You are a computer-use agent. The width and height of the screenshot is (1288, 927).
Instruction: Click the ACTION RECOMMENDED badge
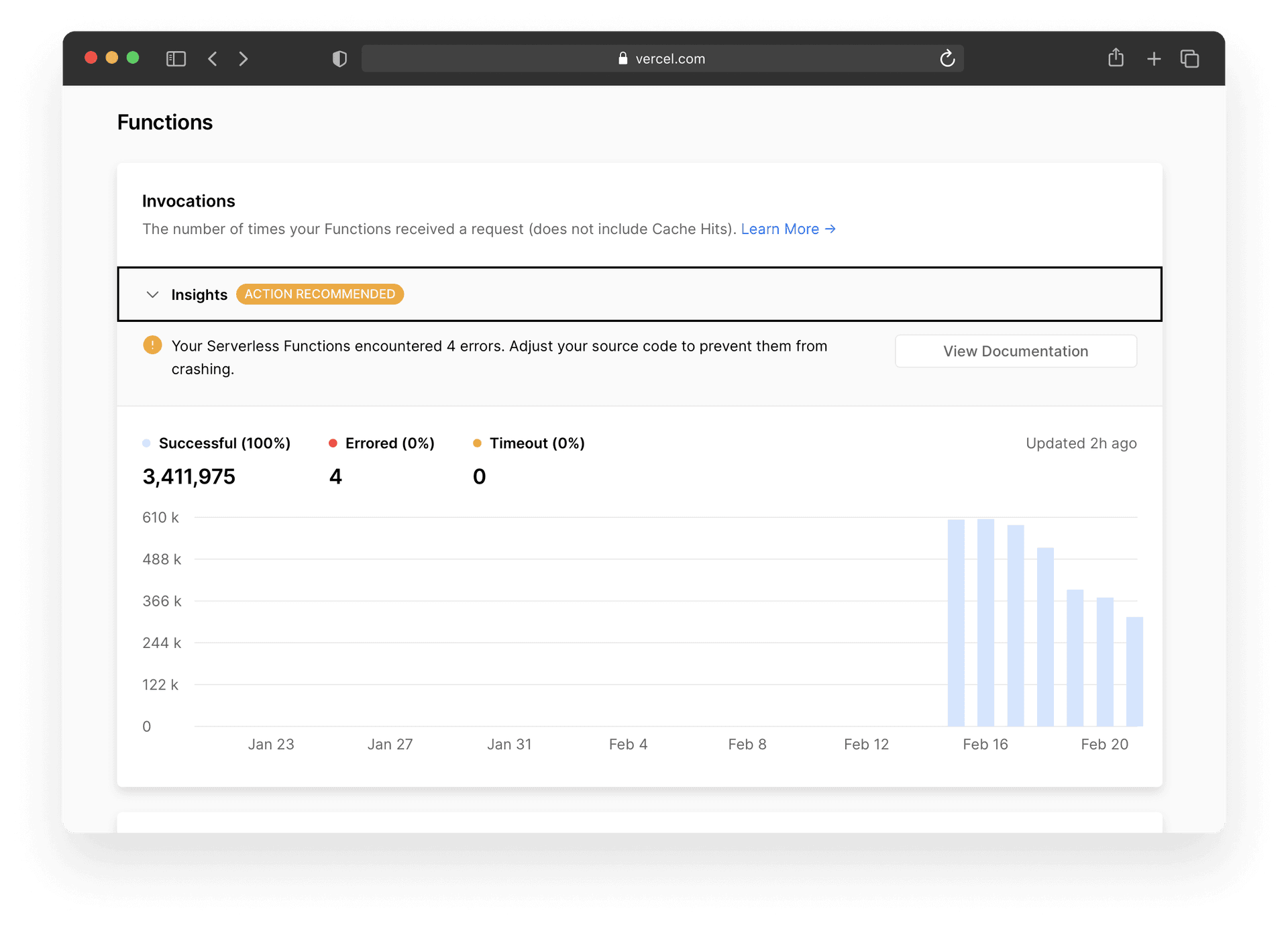pos(319,294)
